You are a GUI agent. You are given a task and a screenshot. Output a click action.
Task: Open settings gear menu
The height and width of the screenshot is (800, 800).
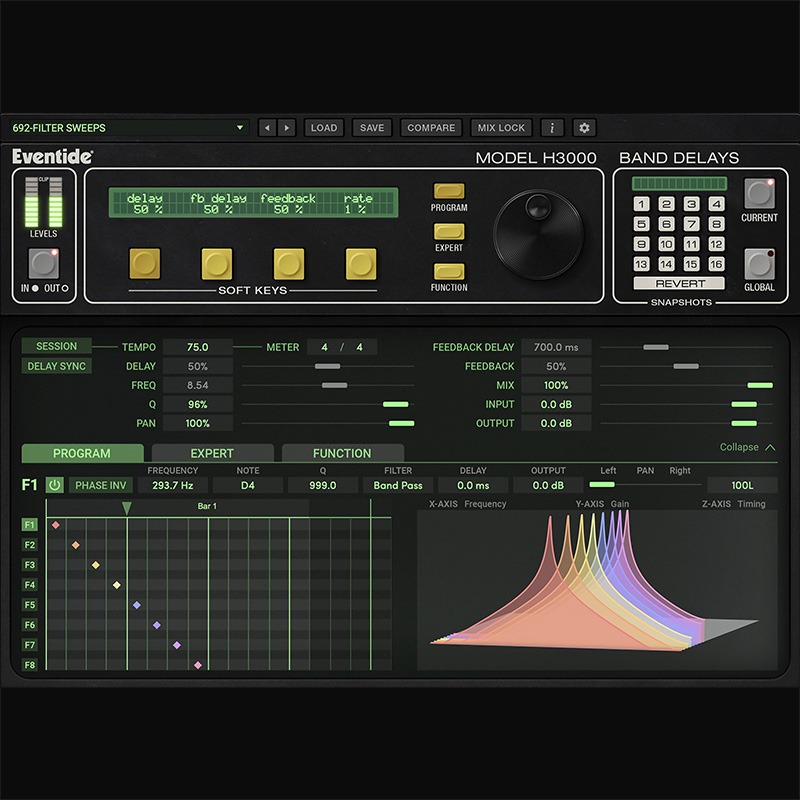click(584, 128)
